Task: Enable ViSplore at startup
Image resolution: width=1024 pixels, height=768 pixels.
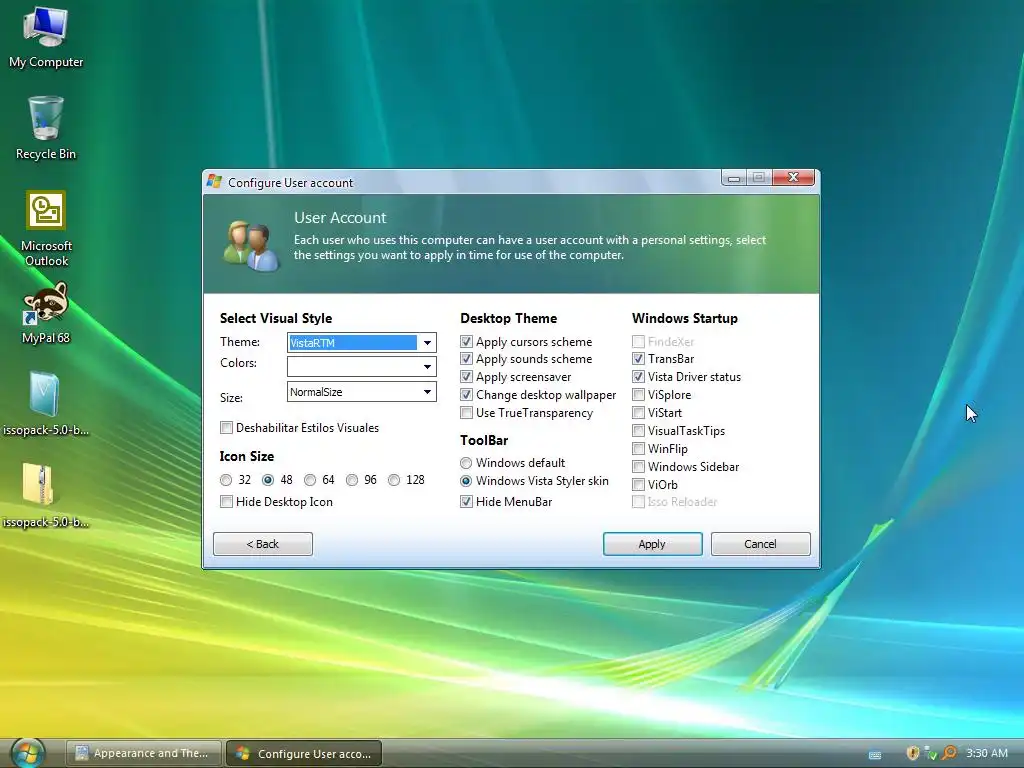Action: (639, 394)
